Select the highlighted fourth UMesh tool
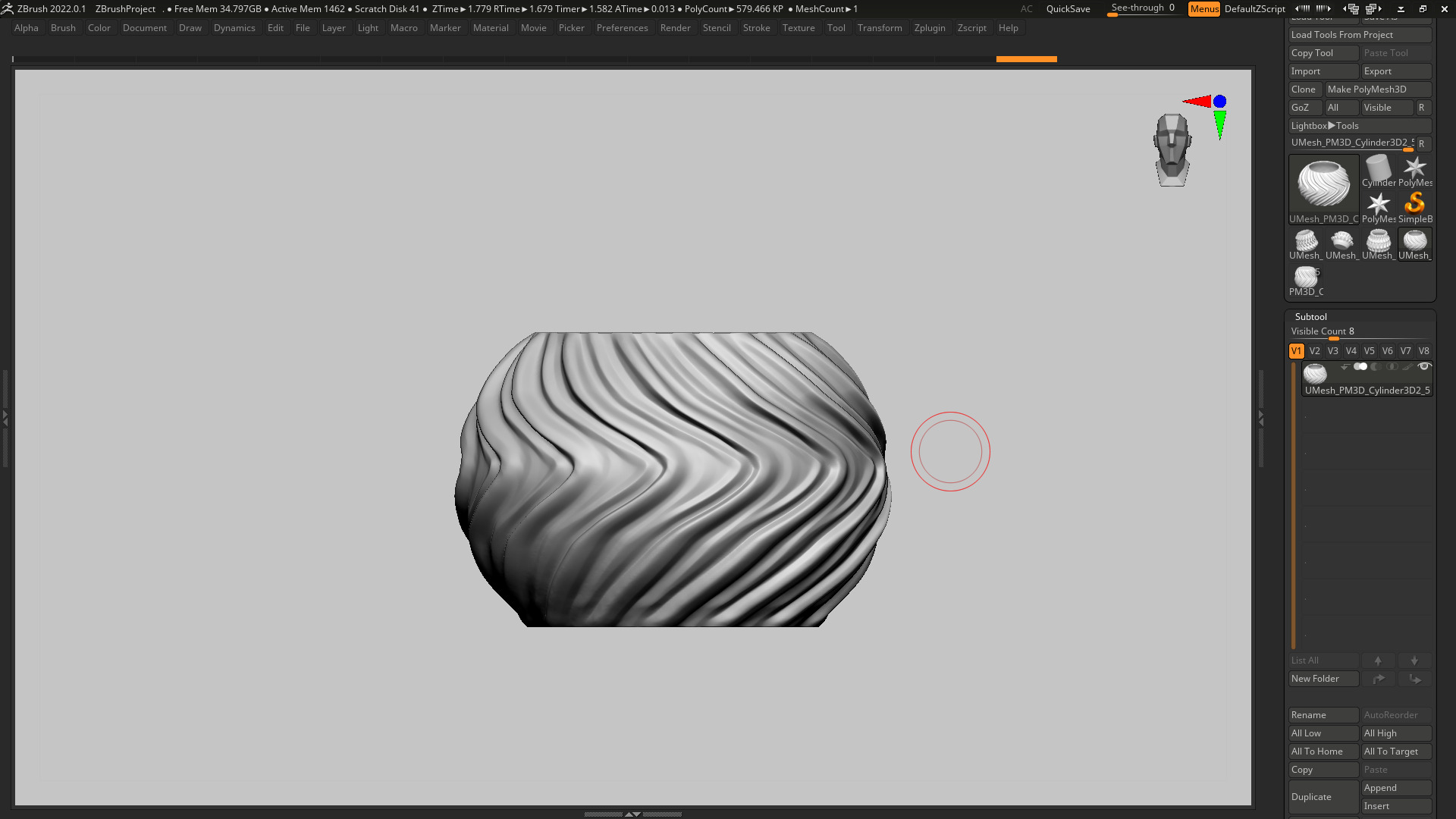The image size is (1456, 819). click(1414, 244)
